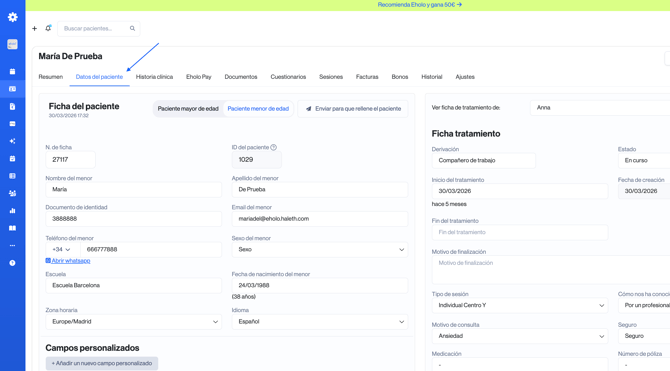
Task: Open the Zona horaria Europe/Madrid dropdown
Action: [133, 322]
